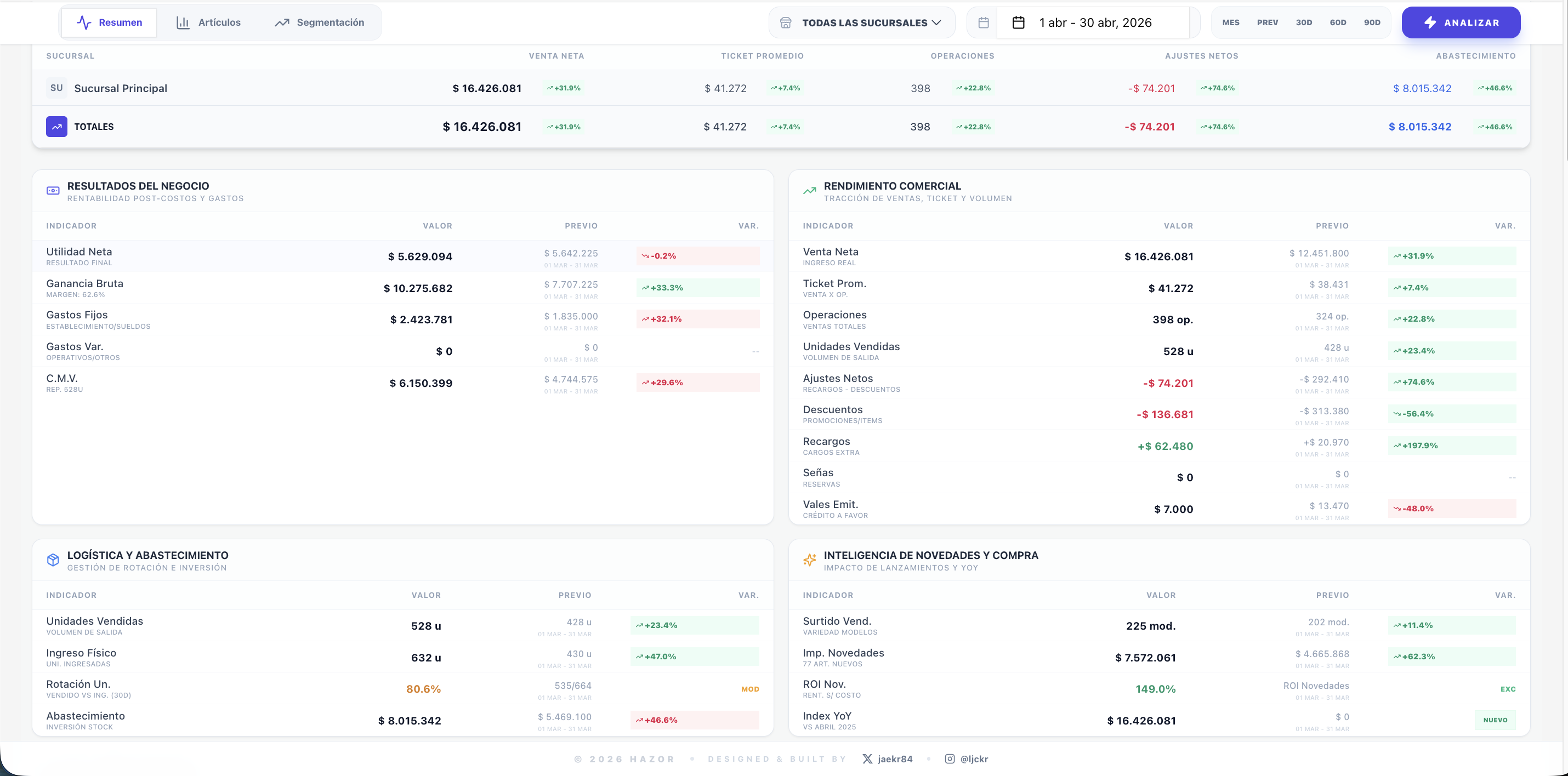Click the Inteligencia de Novedades sparkle icon

pyautogui.click(x=809, y=560)
